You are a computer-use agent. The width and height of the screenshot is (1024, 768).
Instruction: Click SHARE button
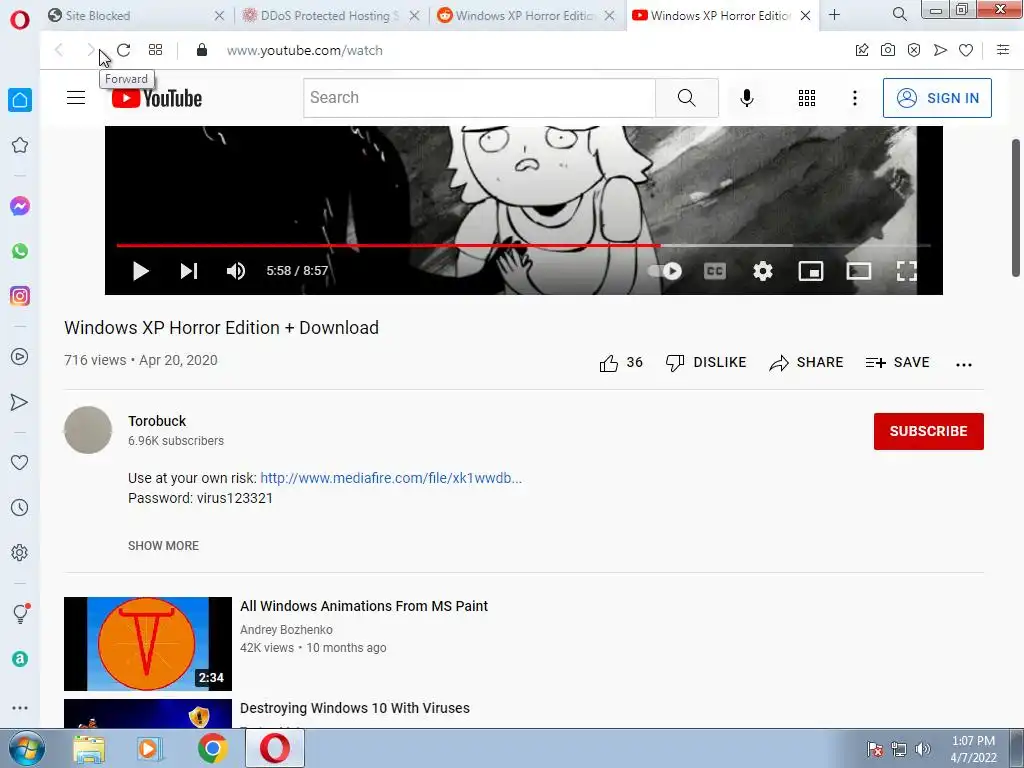(807, 362)
